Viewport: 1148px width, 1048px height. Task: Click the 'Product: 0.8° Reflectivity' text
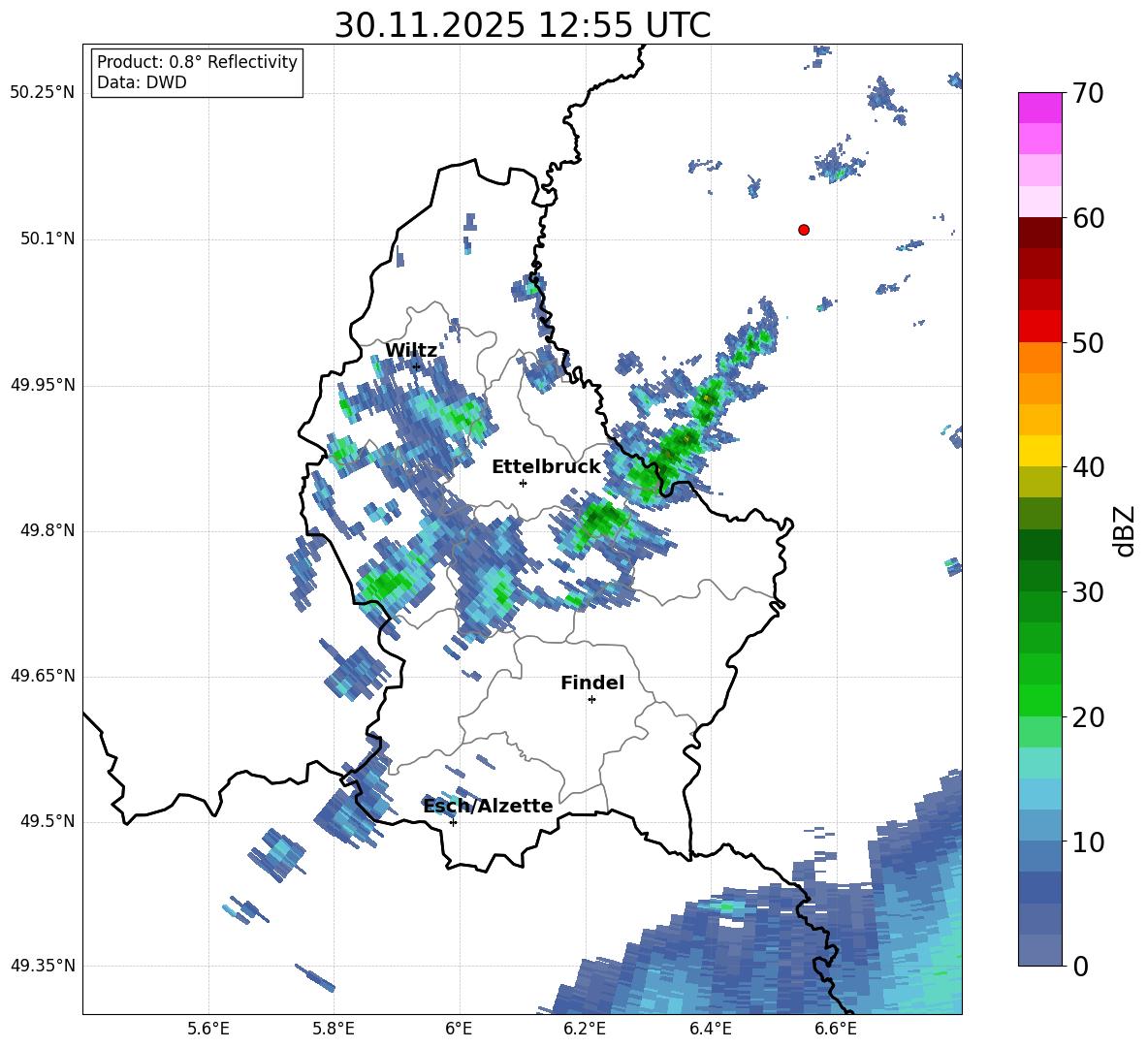(x=197, y=62)
